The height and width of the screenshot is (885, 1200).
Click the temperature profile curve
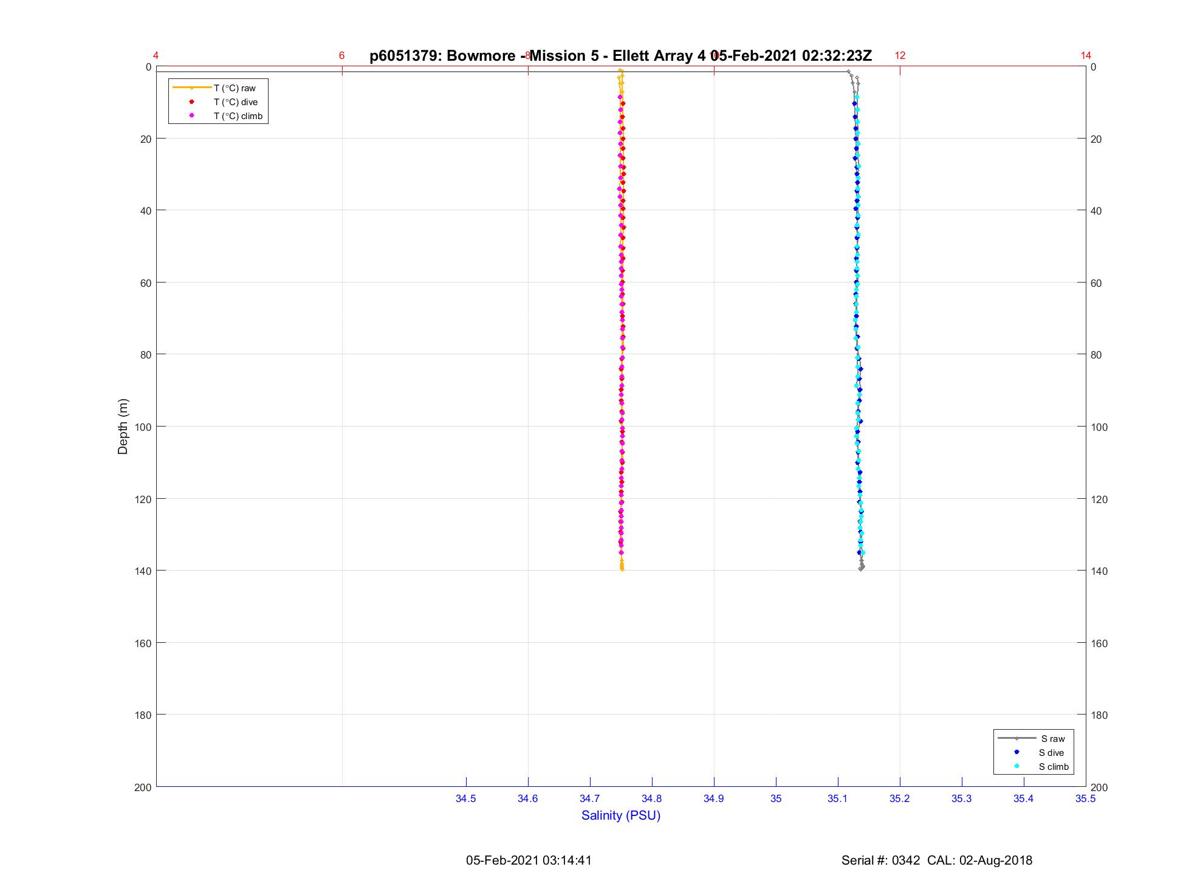point(621,320)
